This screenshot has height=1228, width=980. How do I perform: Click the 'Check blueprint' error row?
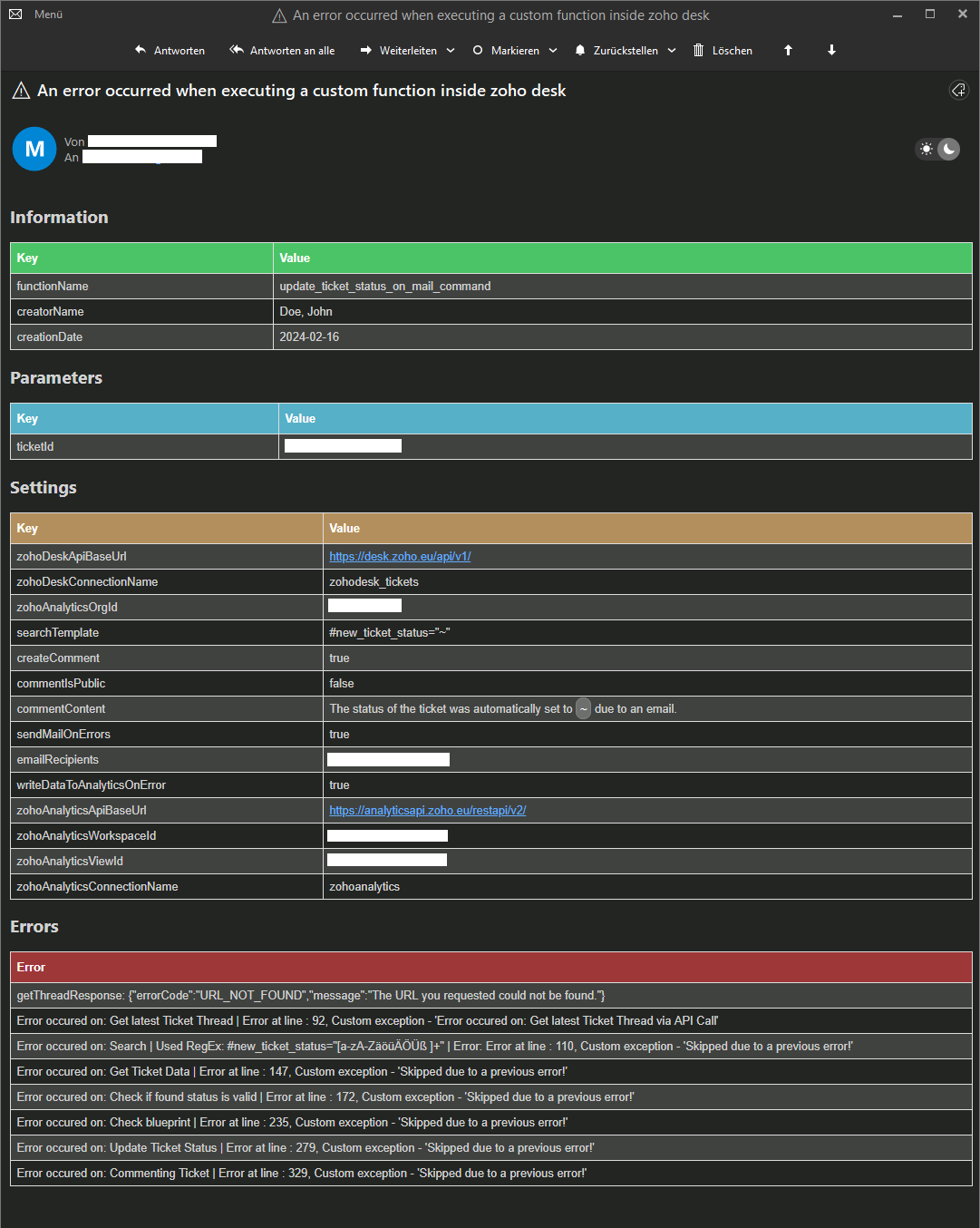tap(491, 1122)
